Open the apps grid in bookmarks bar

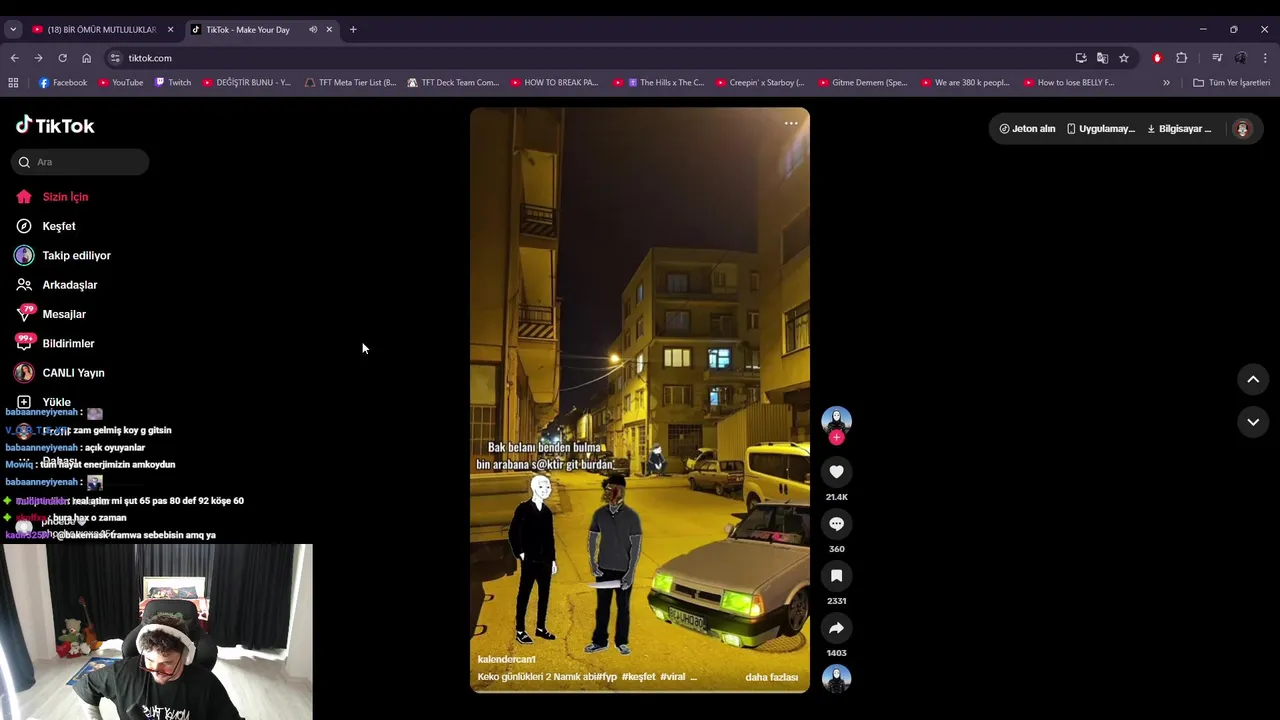14,83
